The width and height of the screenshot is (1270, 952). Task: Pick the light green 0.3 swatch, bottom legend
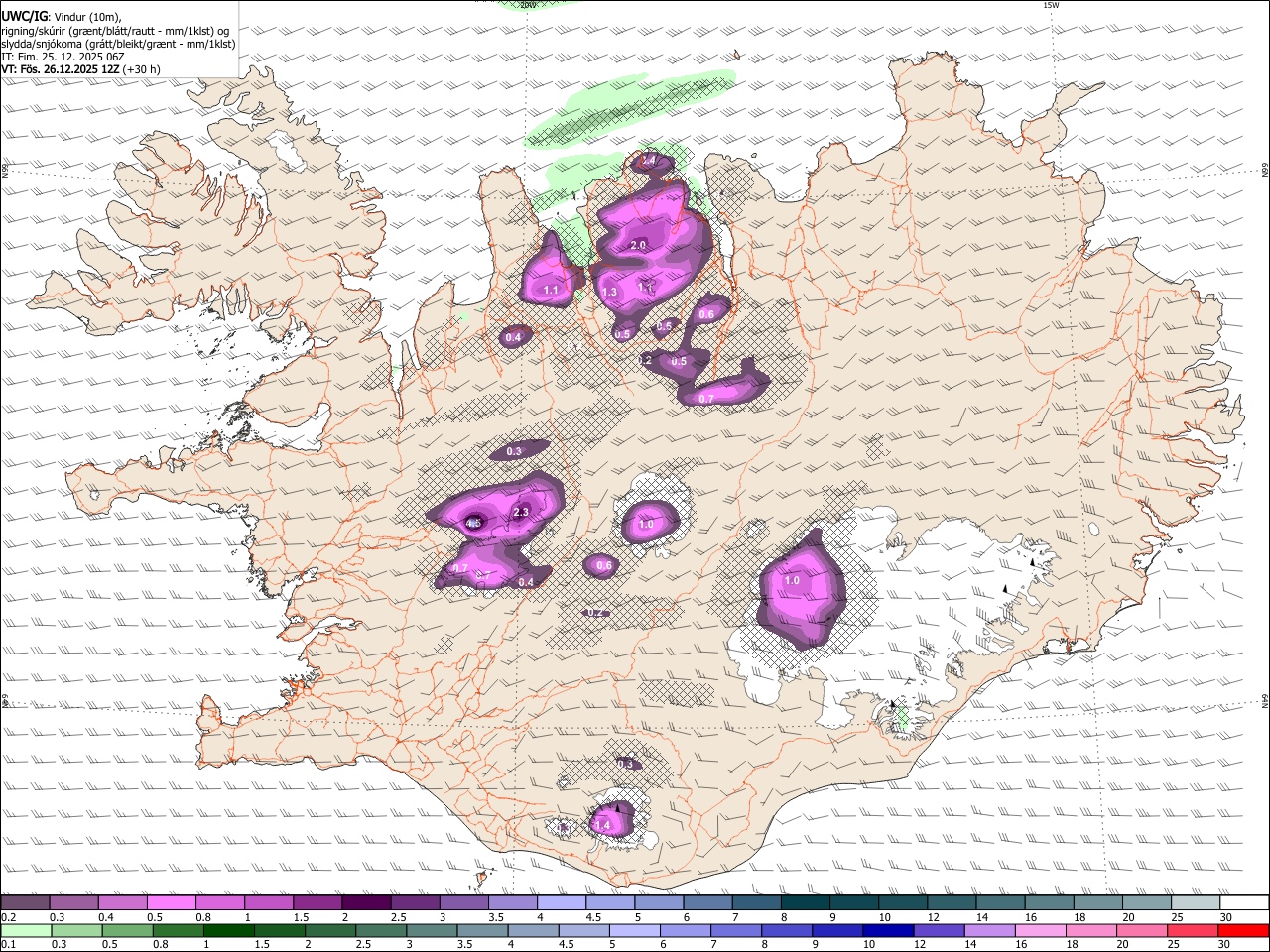point(76,930)
